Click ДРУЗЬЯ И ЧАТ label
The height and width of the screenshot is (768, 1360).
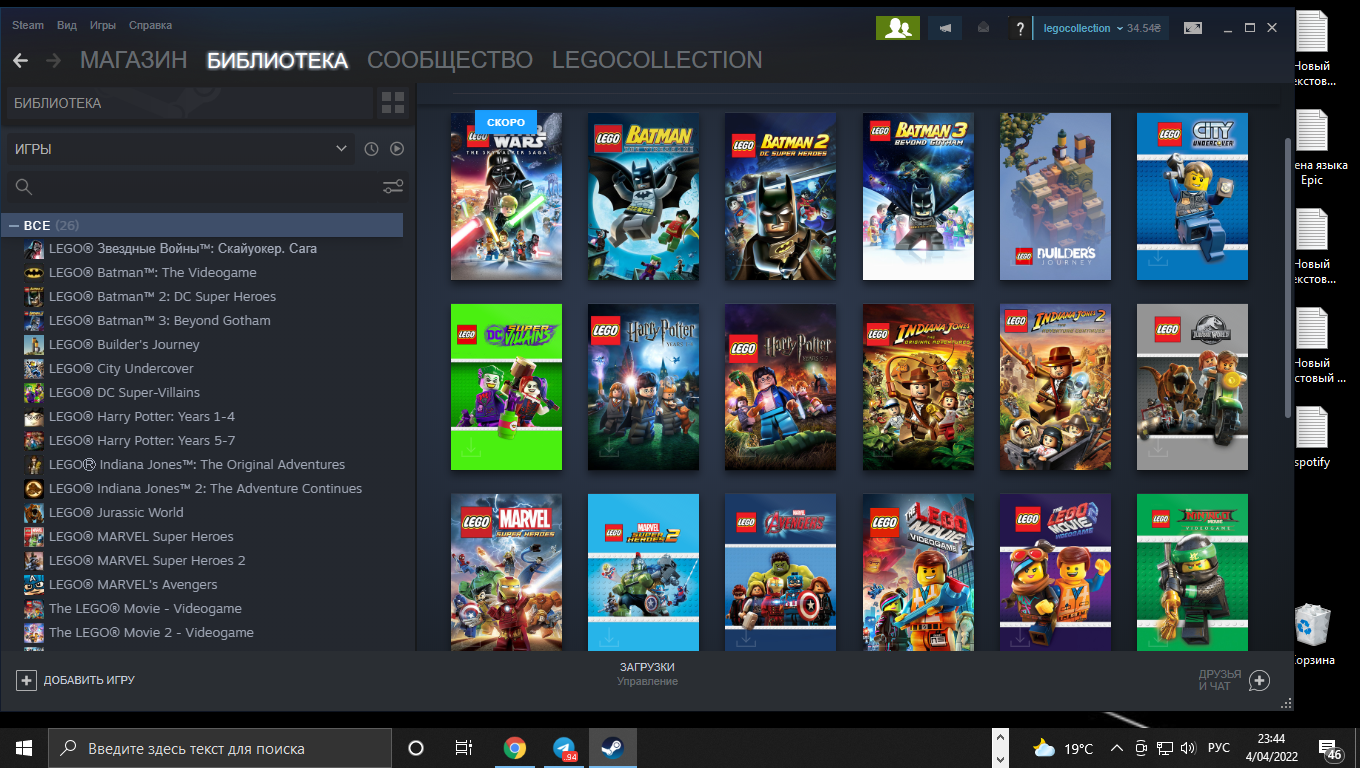click(x=1220, y=680)
